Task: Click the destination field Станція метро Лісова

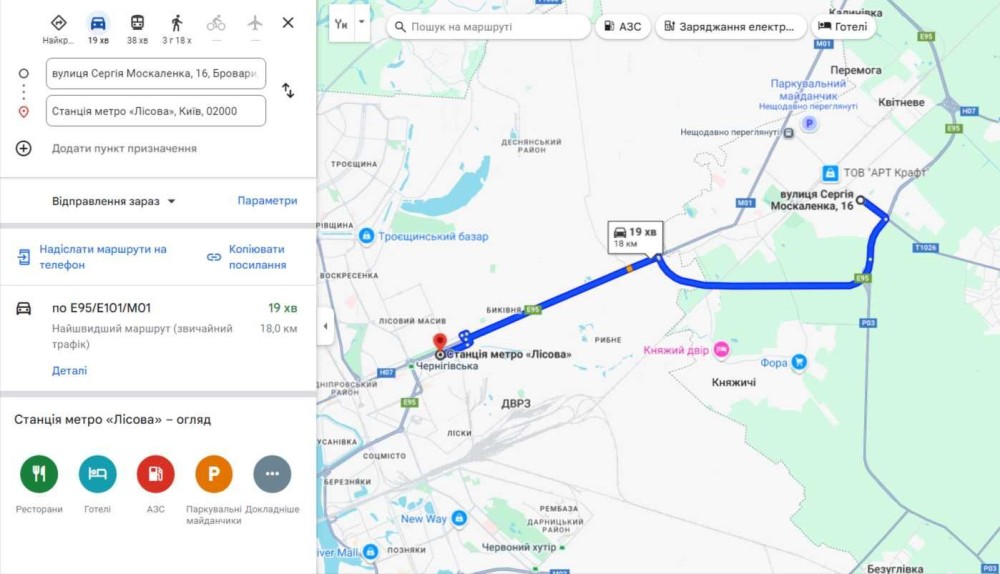Action: point(156,111)
